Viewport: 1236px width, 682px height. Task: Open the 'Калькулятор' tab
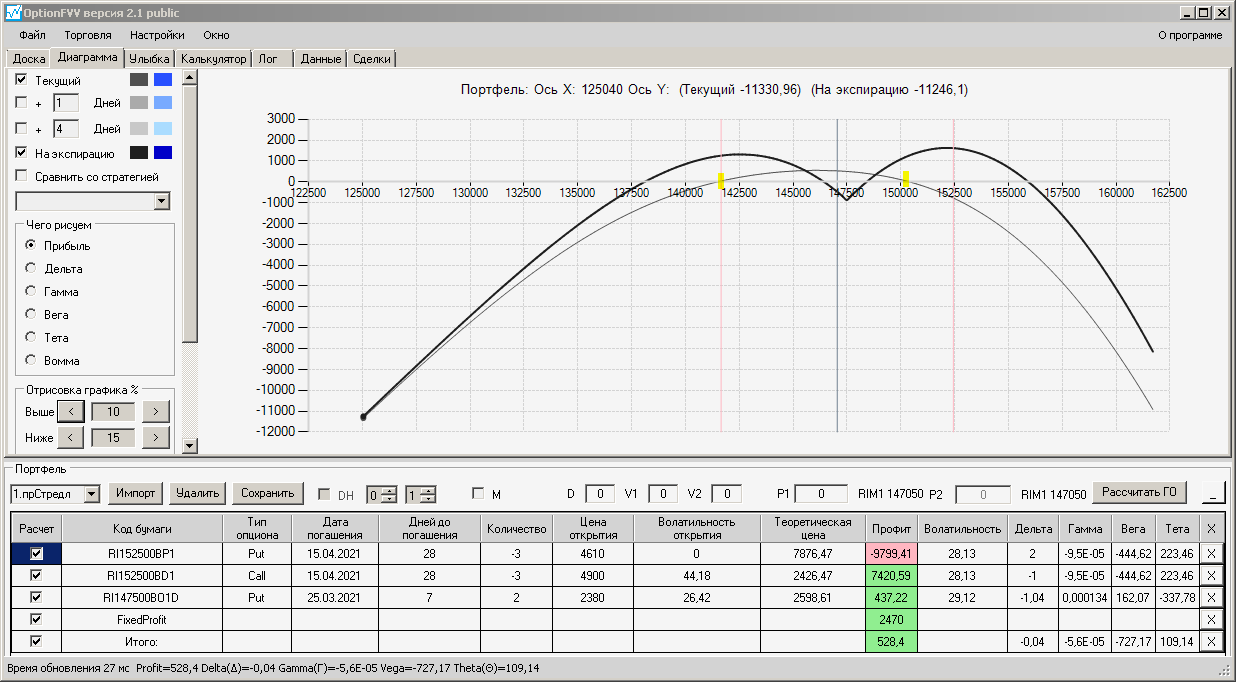[214, 59]
